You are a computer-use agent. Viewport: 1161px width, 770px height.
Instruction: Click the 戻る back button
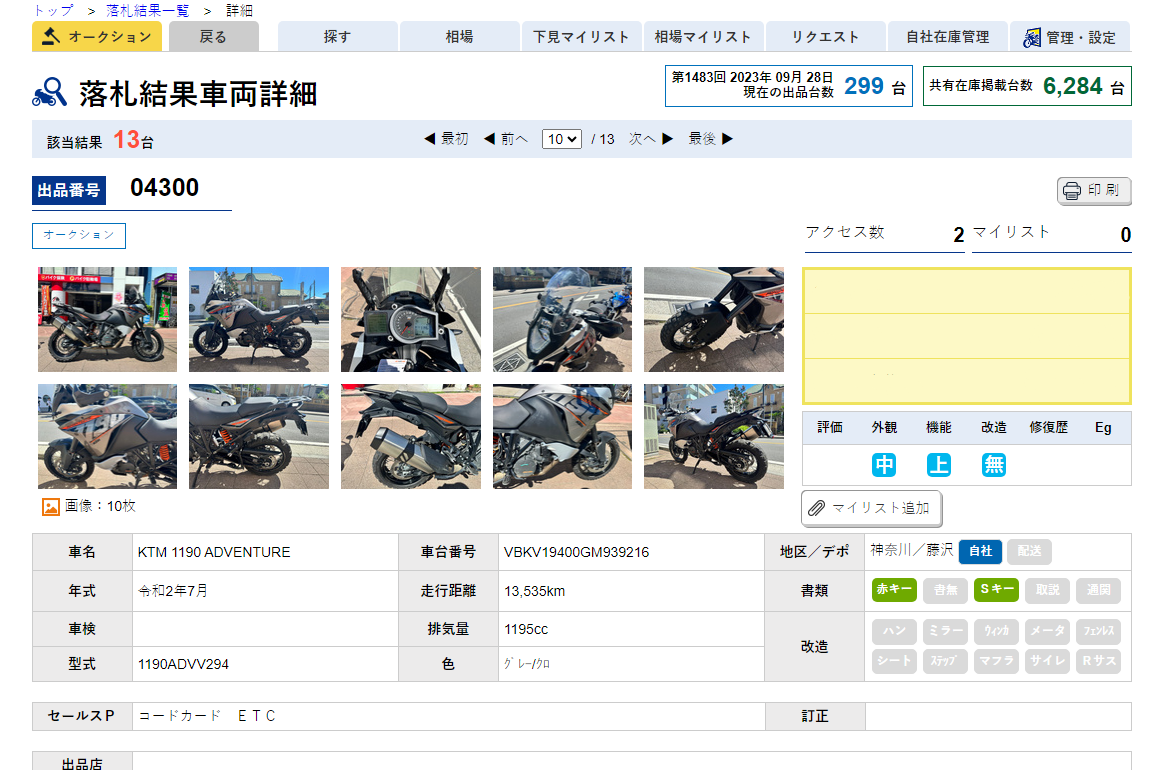(x=213, y=36)
